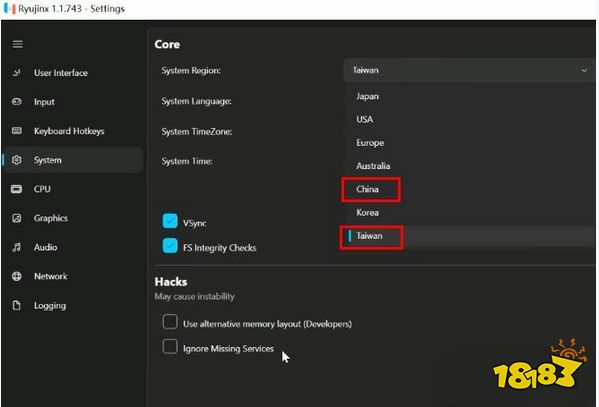The width and height of the screenshot is (599, 407).
Task: Click the VSync label text
Action: click(194, 223)
